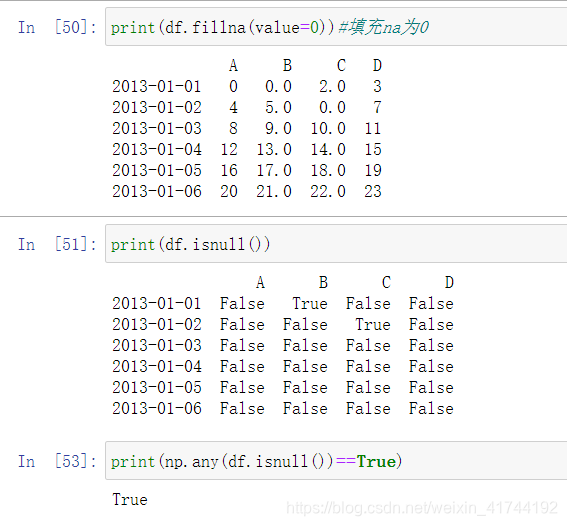This screenshot has height=526, width=567.
Task: Click True under column C in isnull output
Action: tap(373, 324)
